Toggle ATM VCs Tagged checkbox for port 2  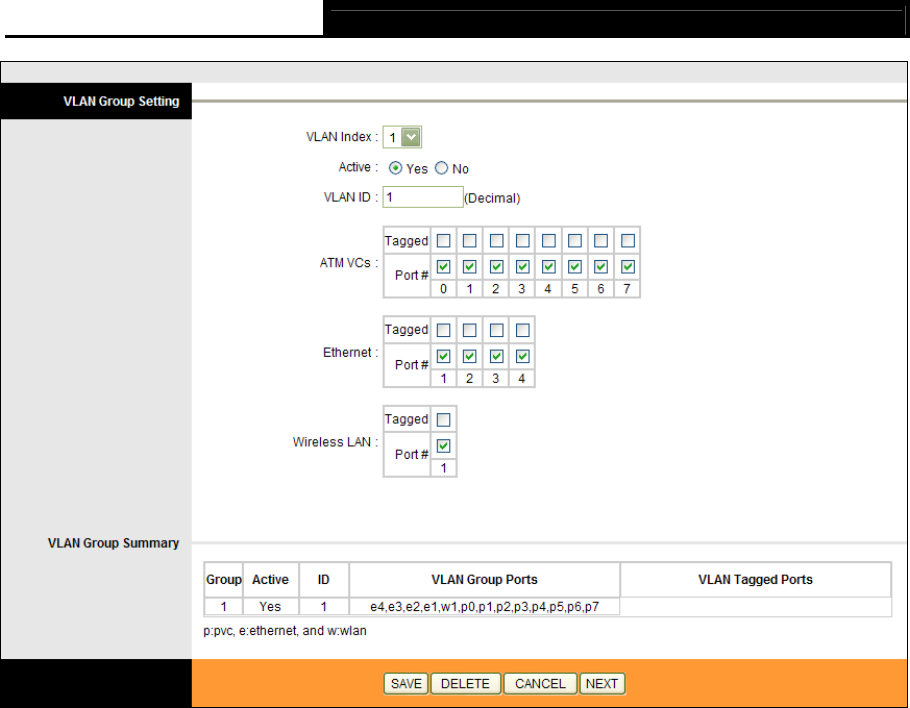tap(496, 240)
